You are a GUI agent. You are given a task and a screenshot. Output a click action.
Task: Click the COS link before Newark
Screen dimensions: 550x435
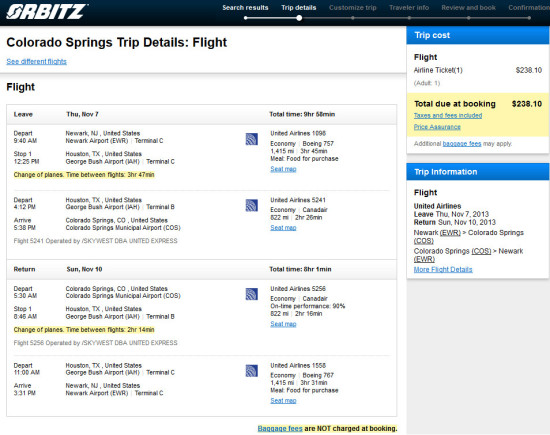point(481,251)
